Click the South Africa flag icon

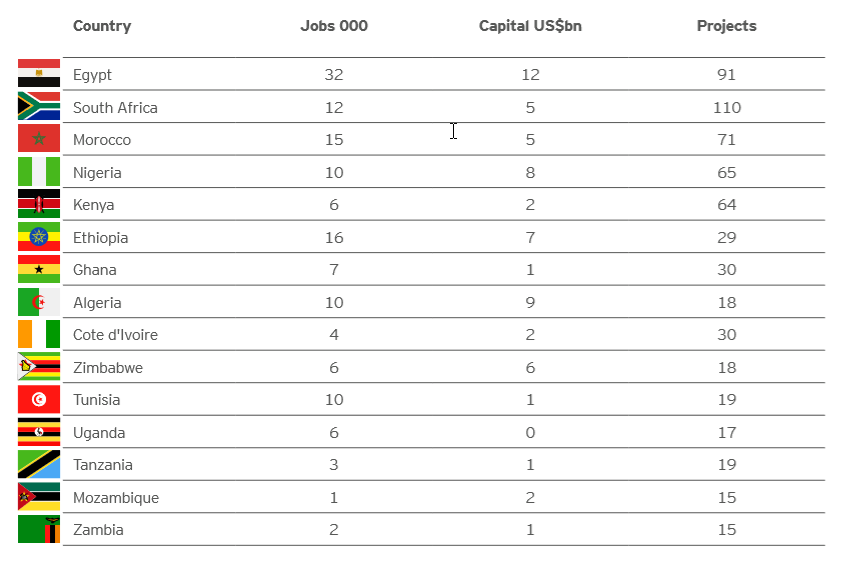39,107
